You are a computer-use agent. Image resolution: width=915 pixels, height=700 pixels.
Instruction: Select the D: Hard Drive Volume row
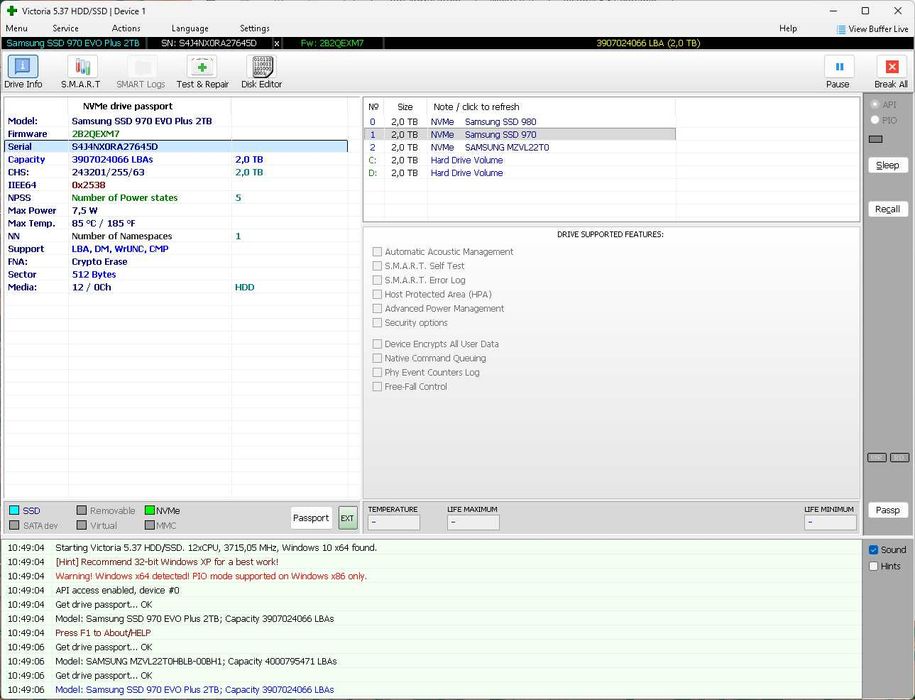[519, 173]
